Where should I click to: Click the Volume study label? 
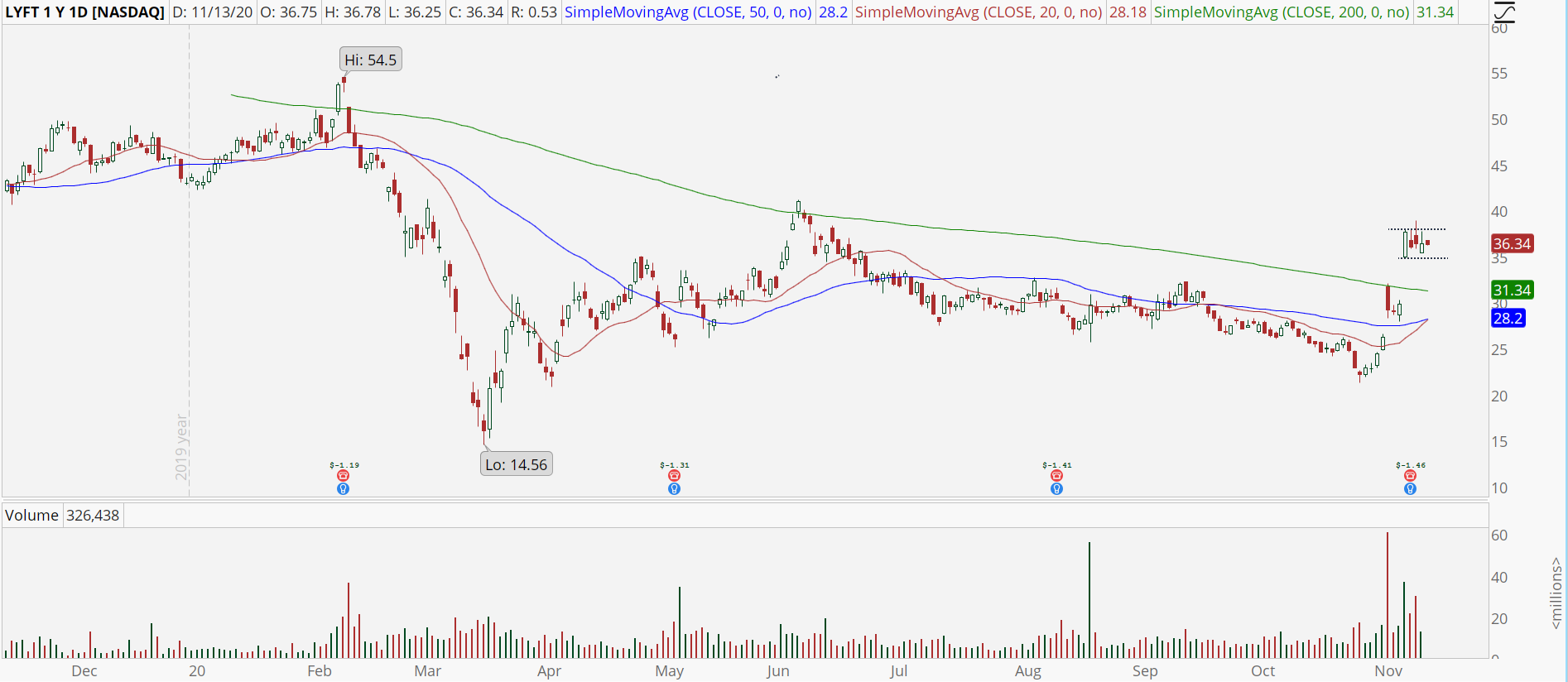(31, 515)
